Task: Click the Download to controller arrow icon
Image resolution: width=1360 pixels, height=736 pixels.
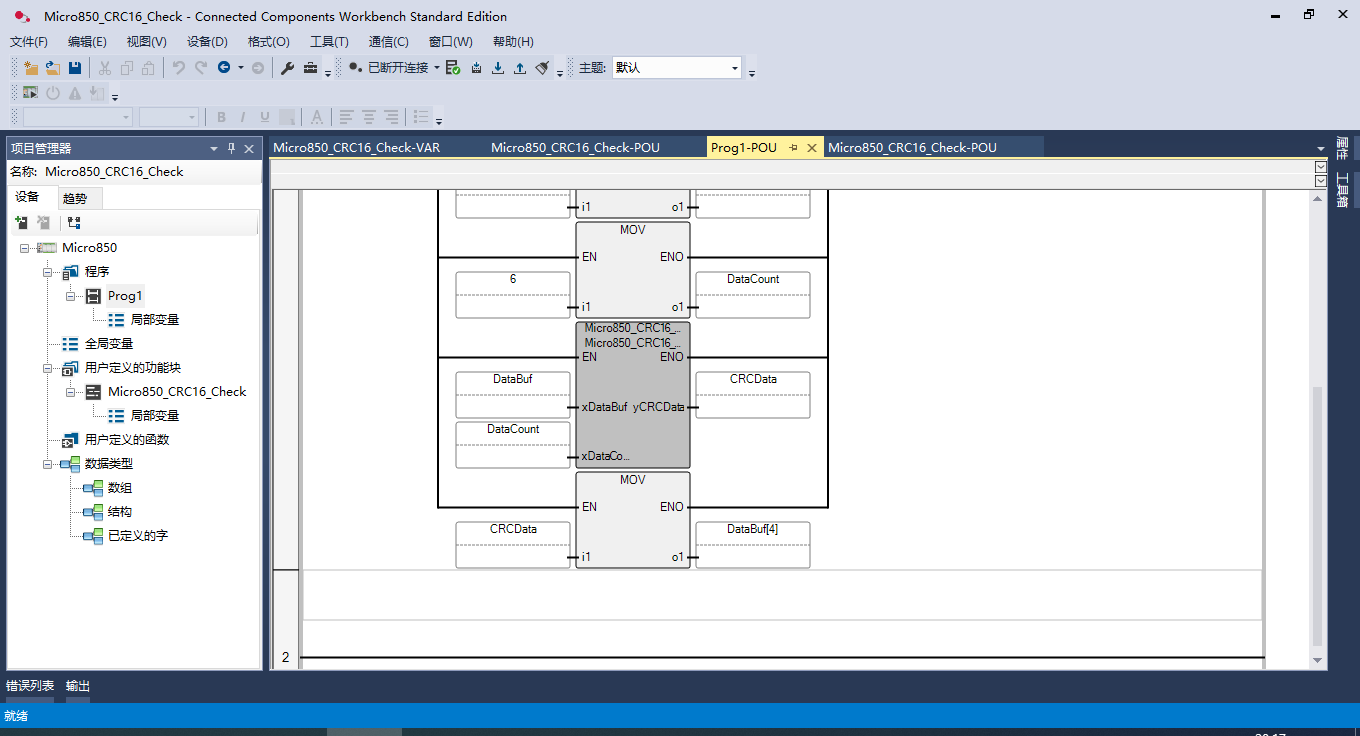Action: [498, 68]
